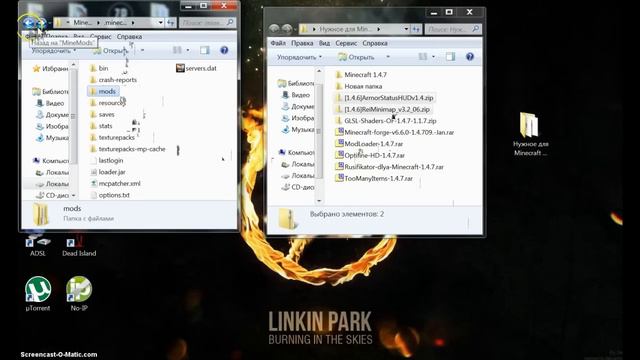
Task: Change view icon in right window toolbar
Action: tap(423, 57)
